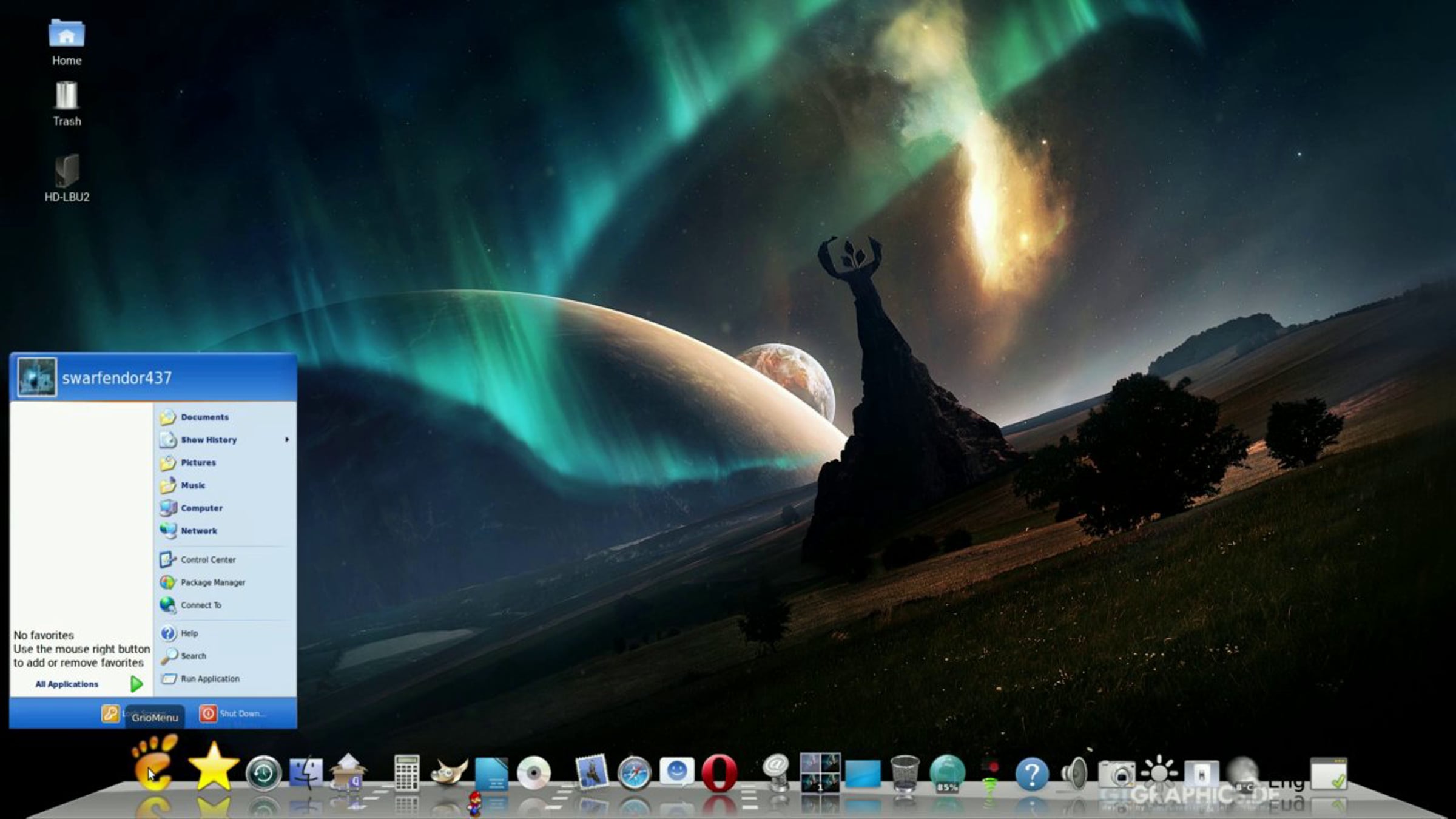
Task: Click the GNOME foot GnoMenu launcher
Action: pyautogui.click(x=155, y=763)
